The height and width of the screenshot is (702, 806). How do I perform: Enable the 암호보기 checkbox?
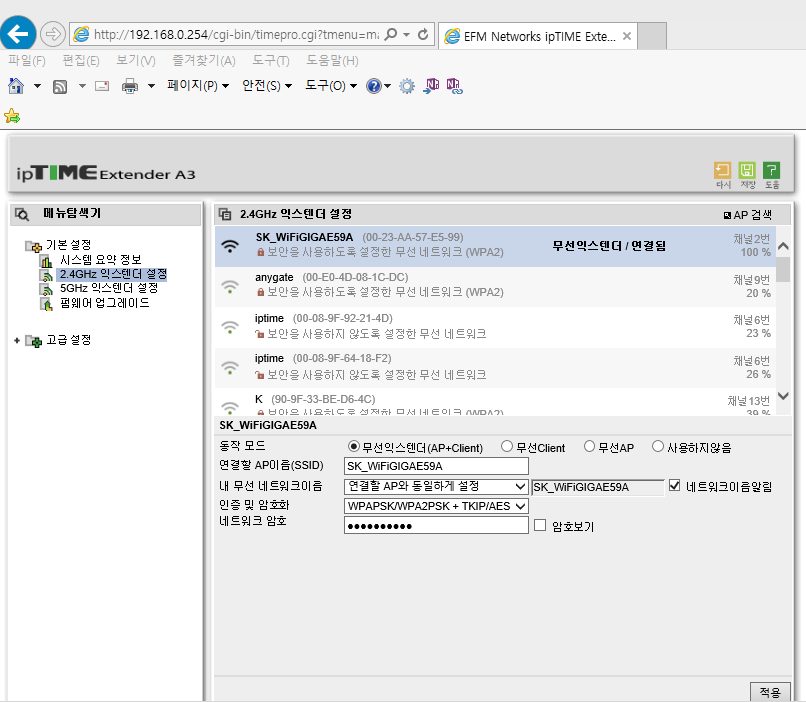(x=540, y=525)
